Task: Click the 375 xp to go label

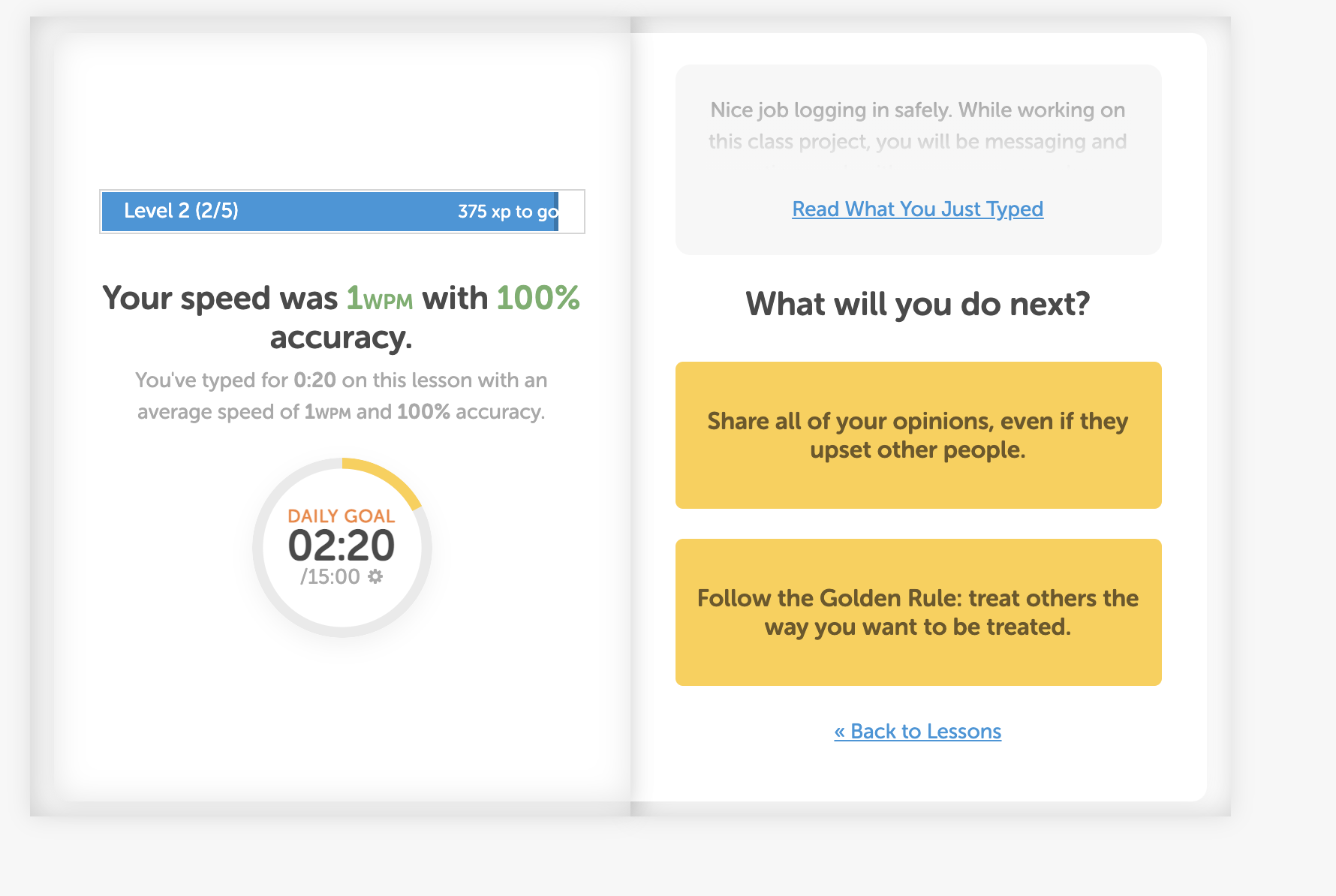Action: [x=508, y=212]
